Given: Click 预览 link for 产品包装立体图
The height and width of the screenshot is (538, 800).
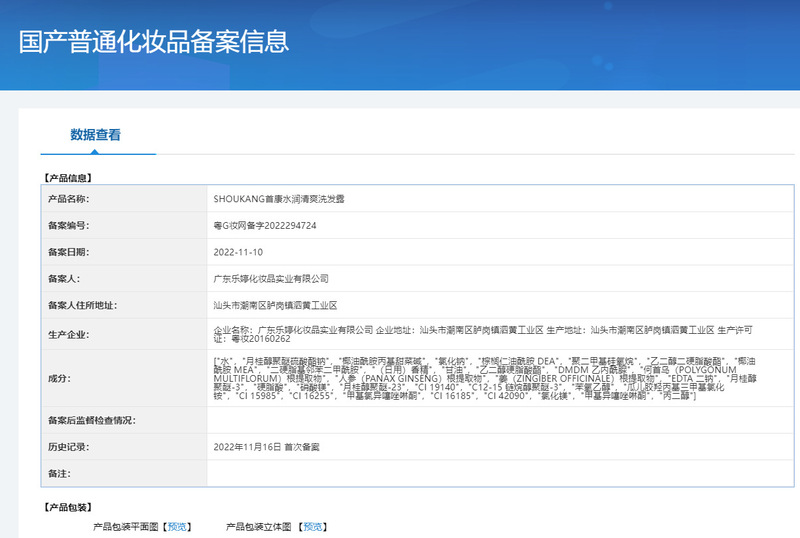Looking at the screenshot, I should (313, 526).
